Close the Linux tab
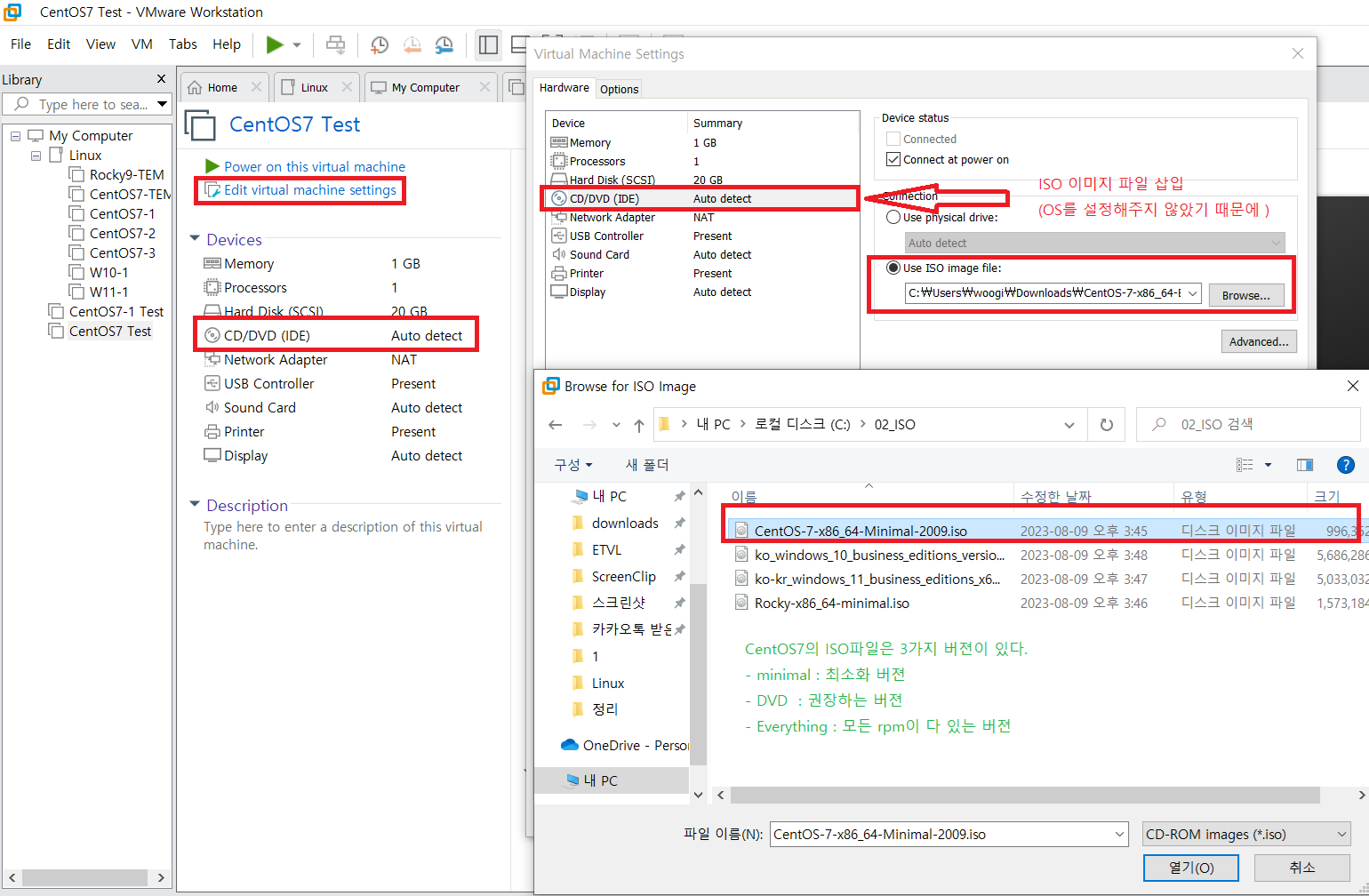The width and height of the screenshot is (1369, 896). (347, 87)
